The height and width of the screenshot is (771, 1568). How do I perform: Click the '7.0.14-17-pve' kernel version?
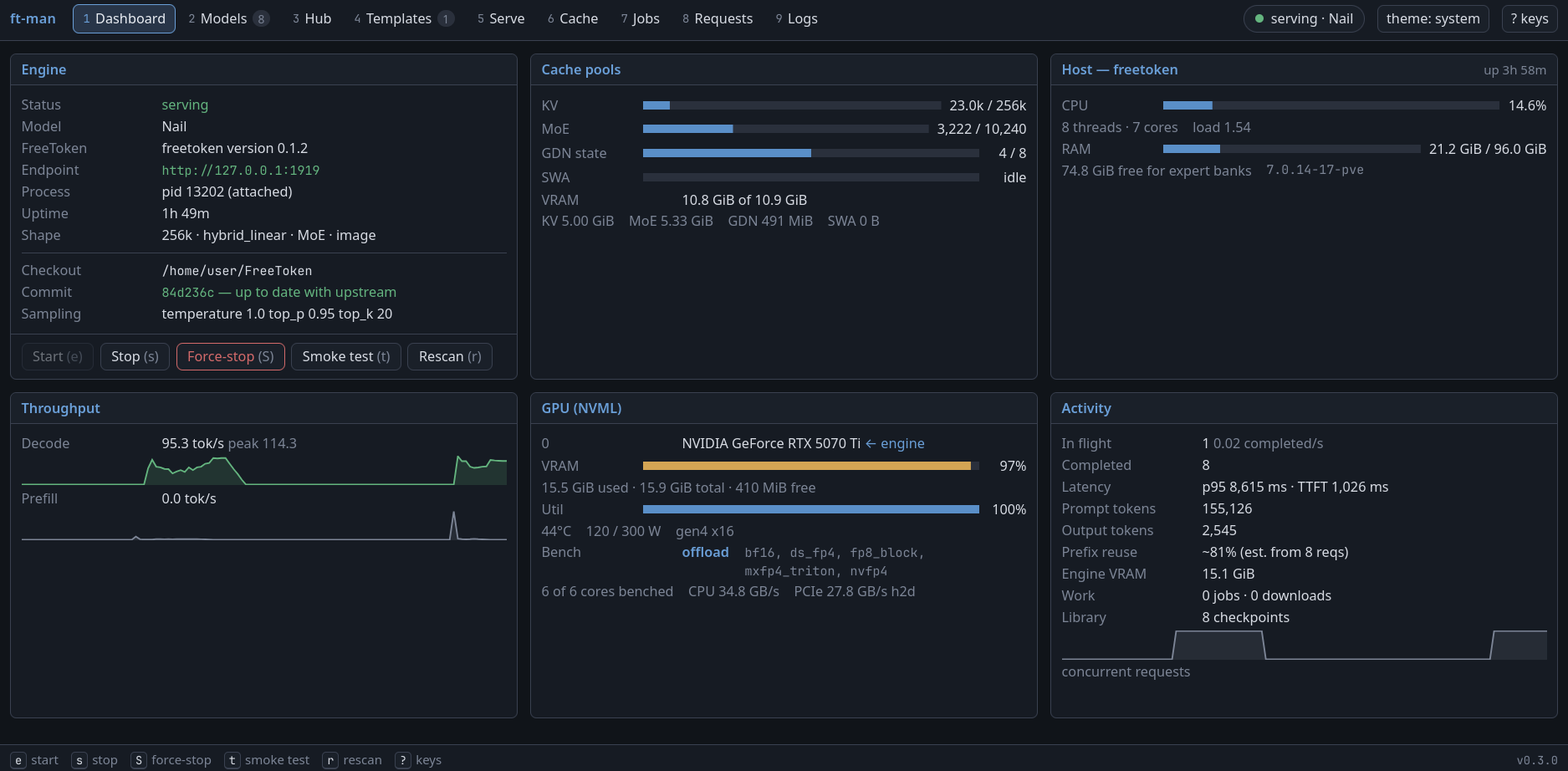tap(1315, 170)
